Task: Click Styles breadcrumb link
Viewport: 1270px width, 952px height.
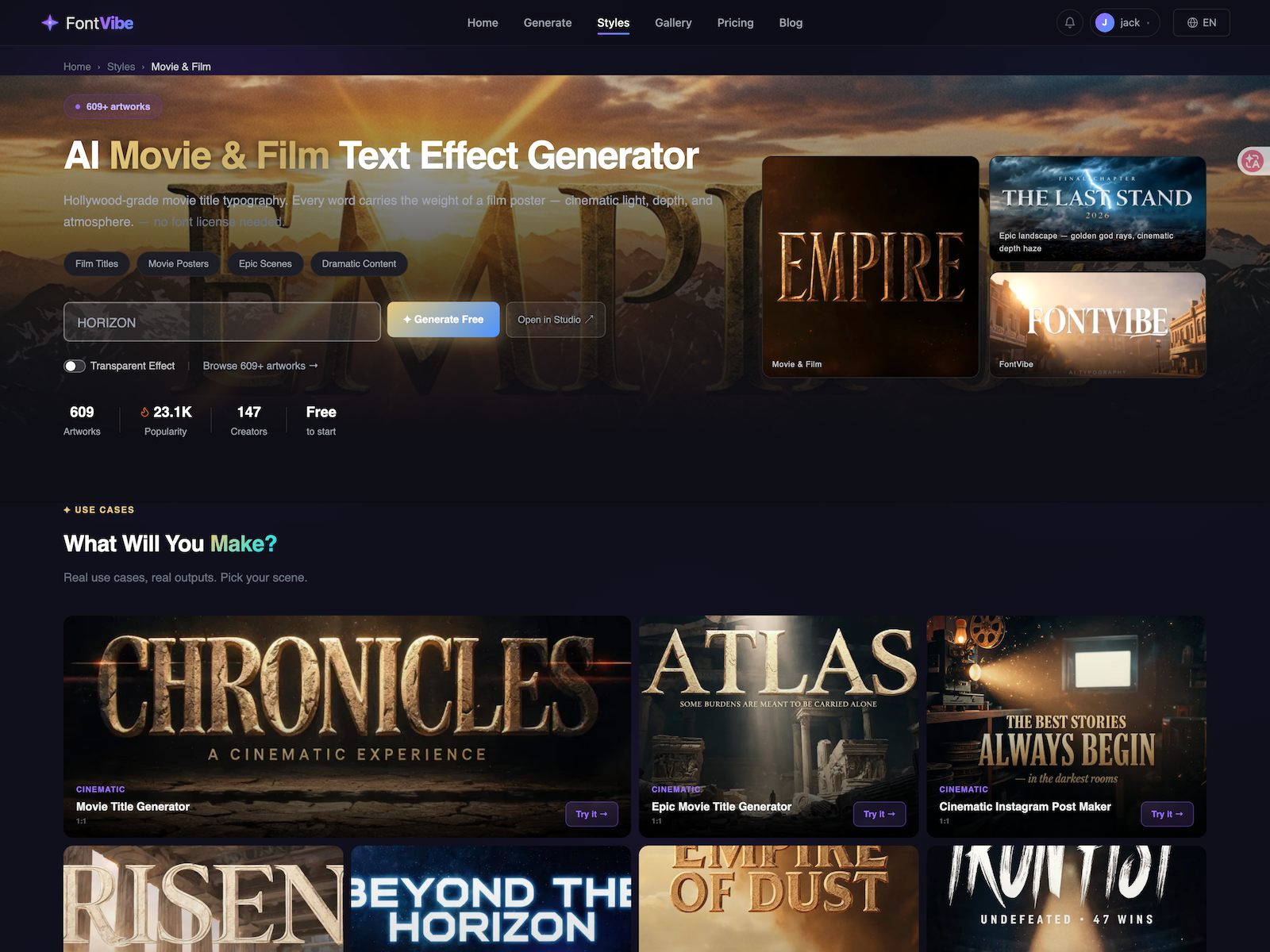Action: 121,67
